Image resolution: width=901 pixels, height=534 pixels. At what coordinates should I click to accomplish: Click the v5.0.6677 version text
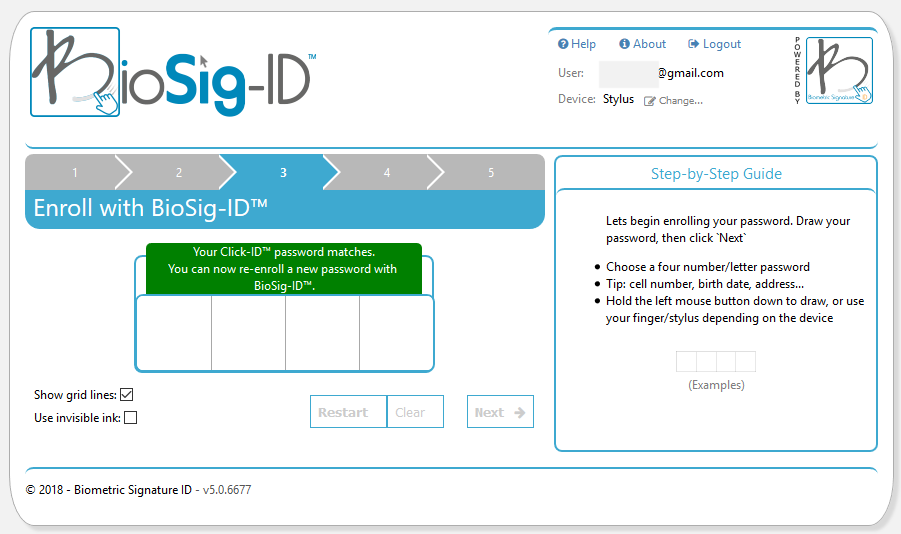[x=227, y=490]
